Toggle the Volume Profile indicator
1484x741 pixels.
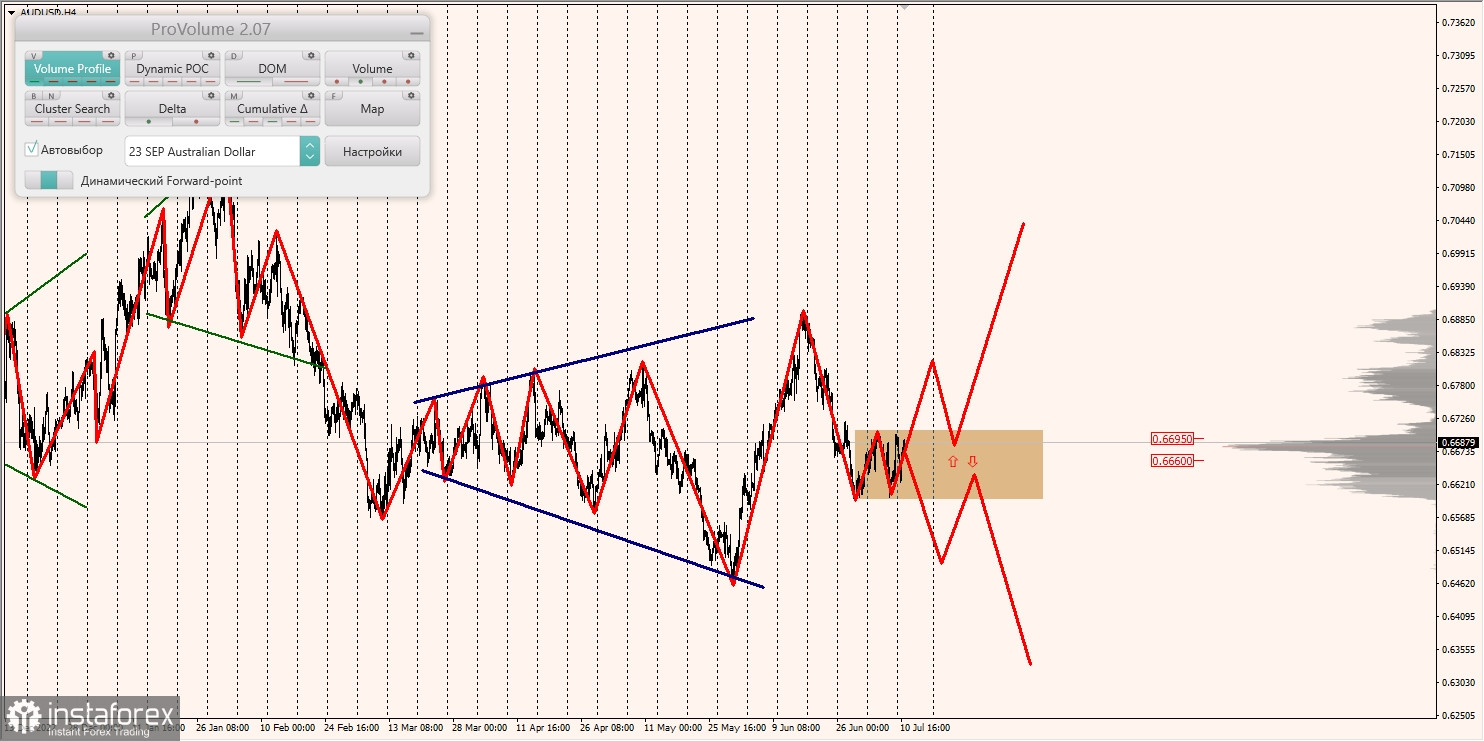click(72, 68)
